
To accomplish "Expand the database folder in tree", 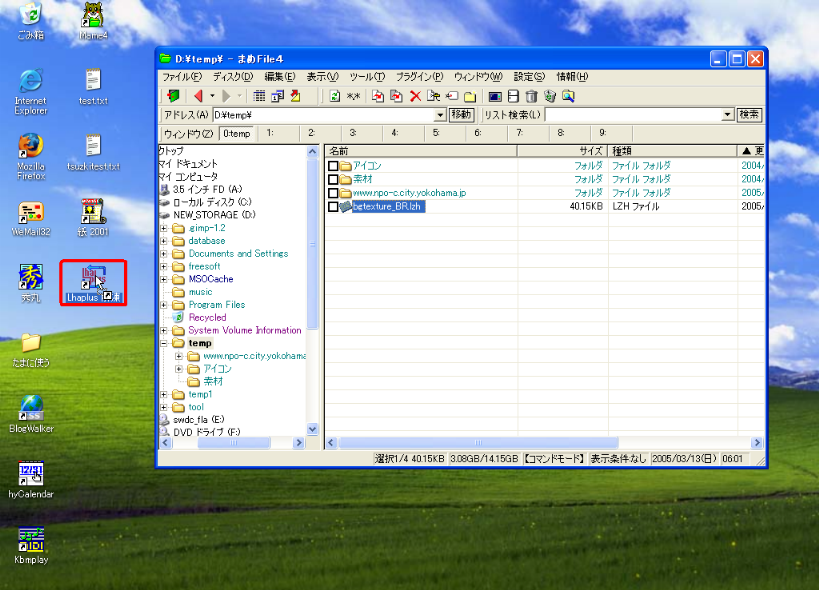I will 164,241.
